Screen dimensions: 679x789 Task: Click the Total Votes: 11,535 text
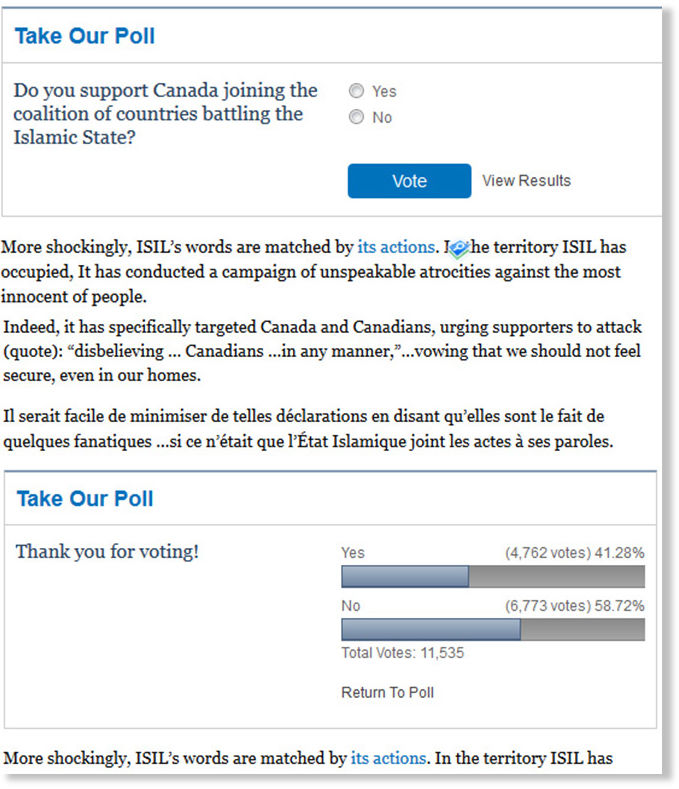click(x=402, y=653)
